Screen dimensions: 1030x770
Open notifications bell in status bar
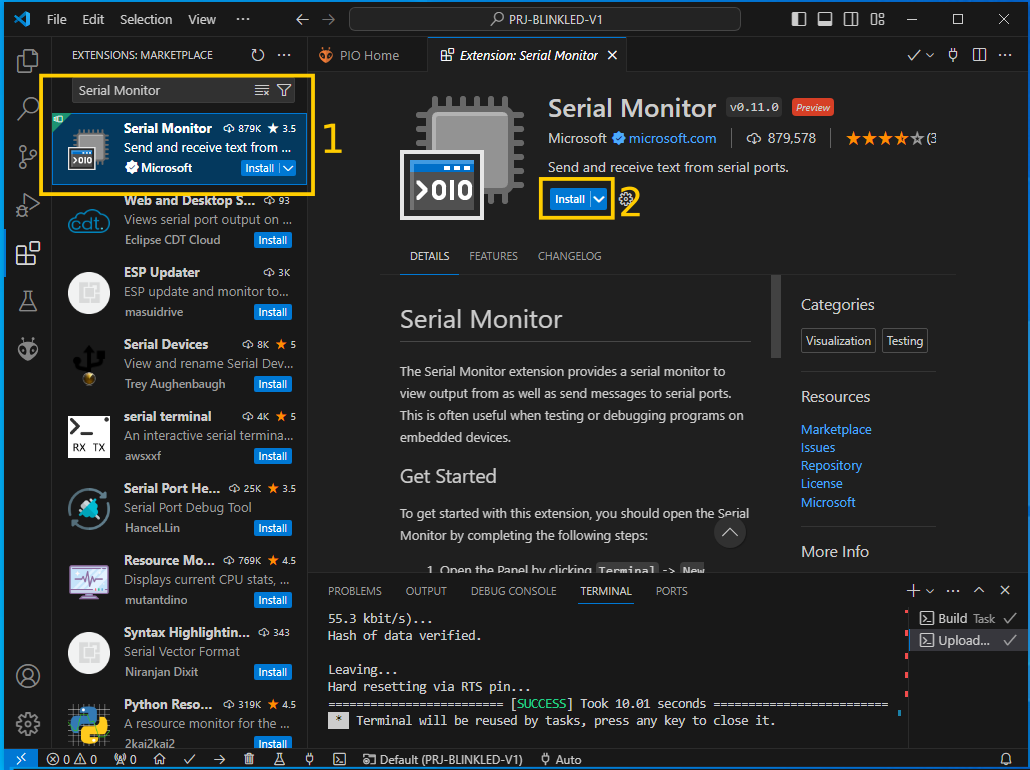click(x=1005, y=759)
